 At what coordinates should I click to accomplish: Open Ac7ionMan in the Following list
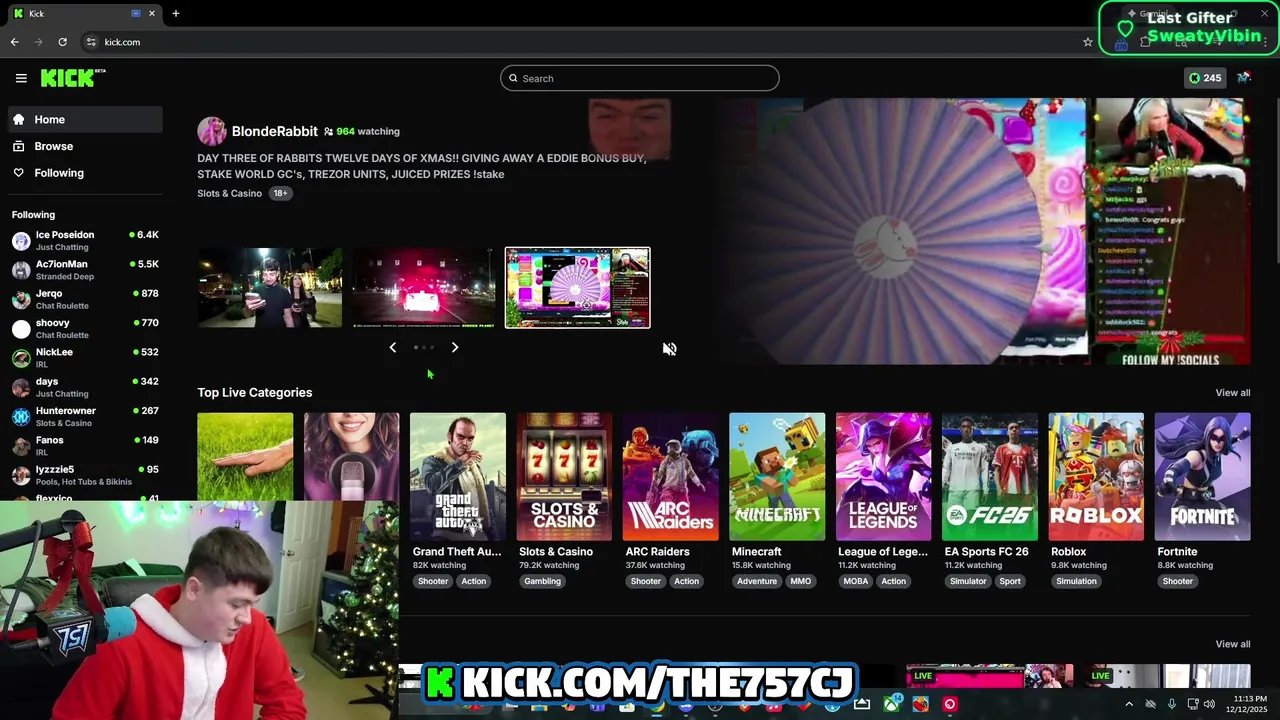coord(85,270)
